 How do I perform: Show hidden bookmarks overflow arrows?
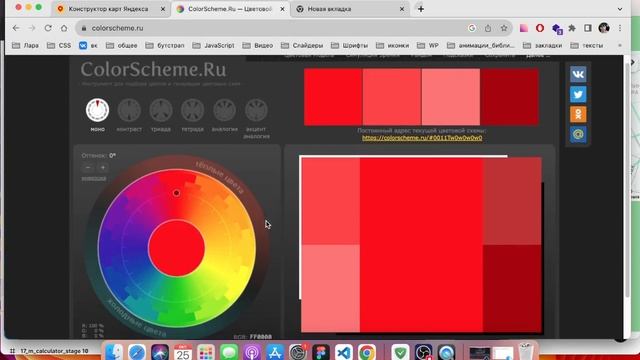[x=620, y=45]
